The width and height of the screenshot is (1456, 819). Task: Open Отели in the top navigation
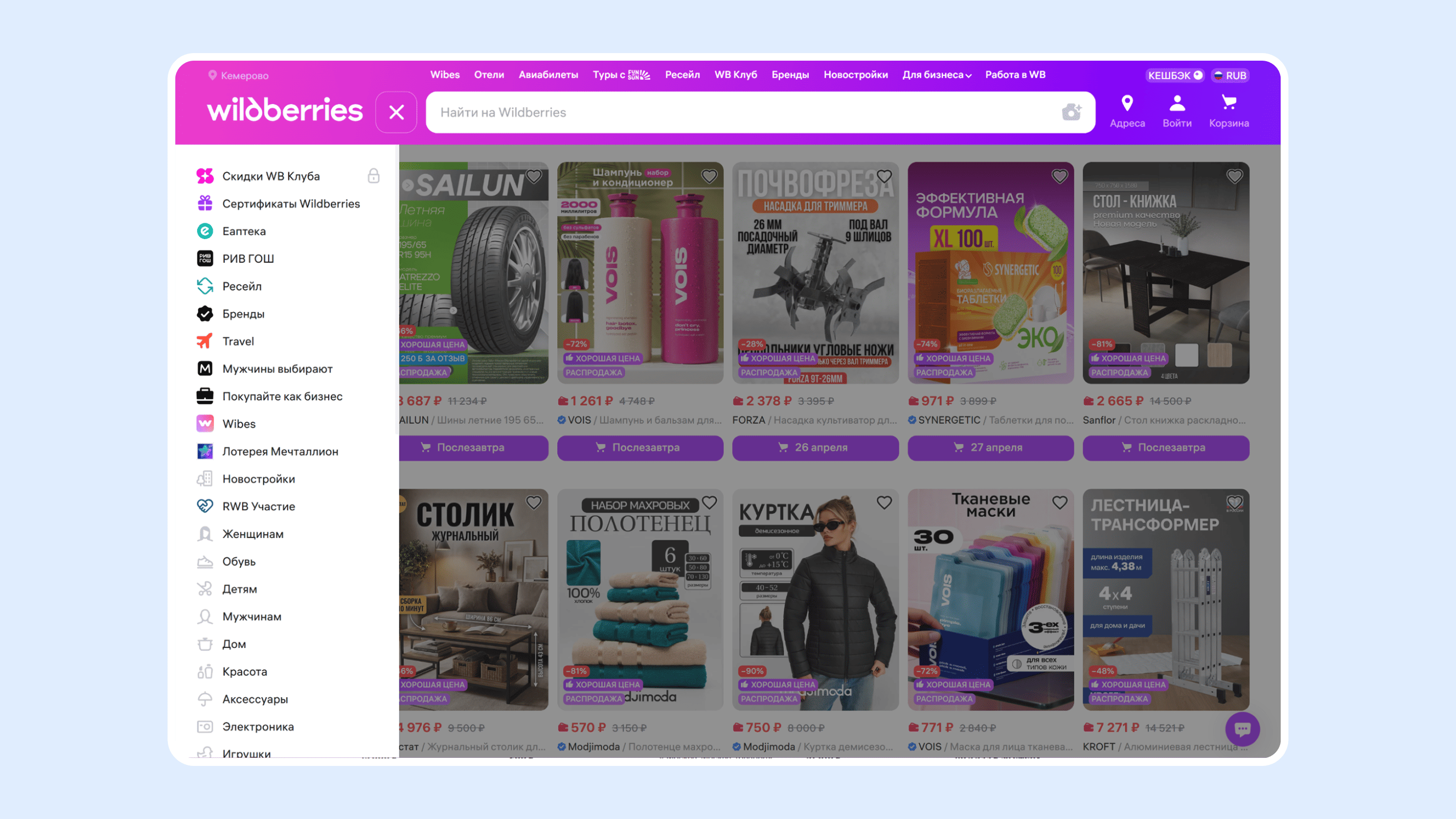click(489, 75)
